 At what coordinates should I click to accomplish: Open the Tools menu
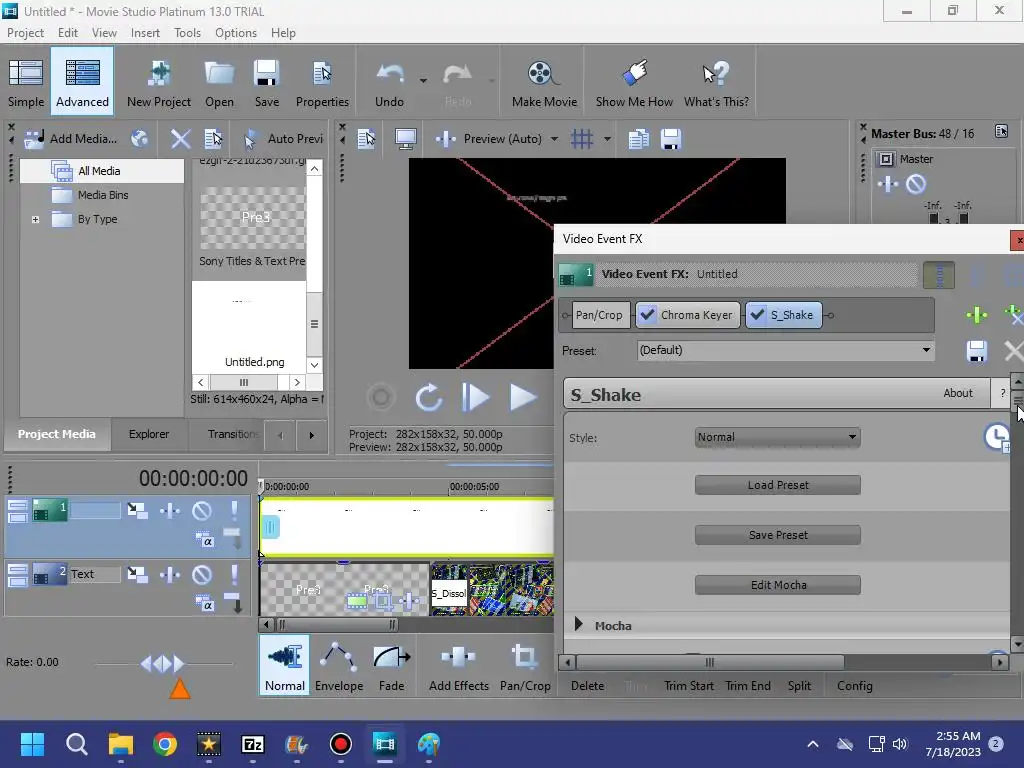pyautogui.click(x=187, y=33)
